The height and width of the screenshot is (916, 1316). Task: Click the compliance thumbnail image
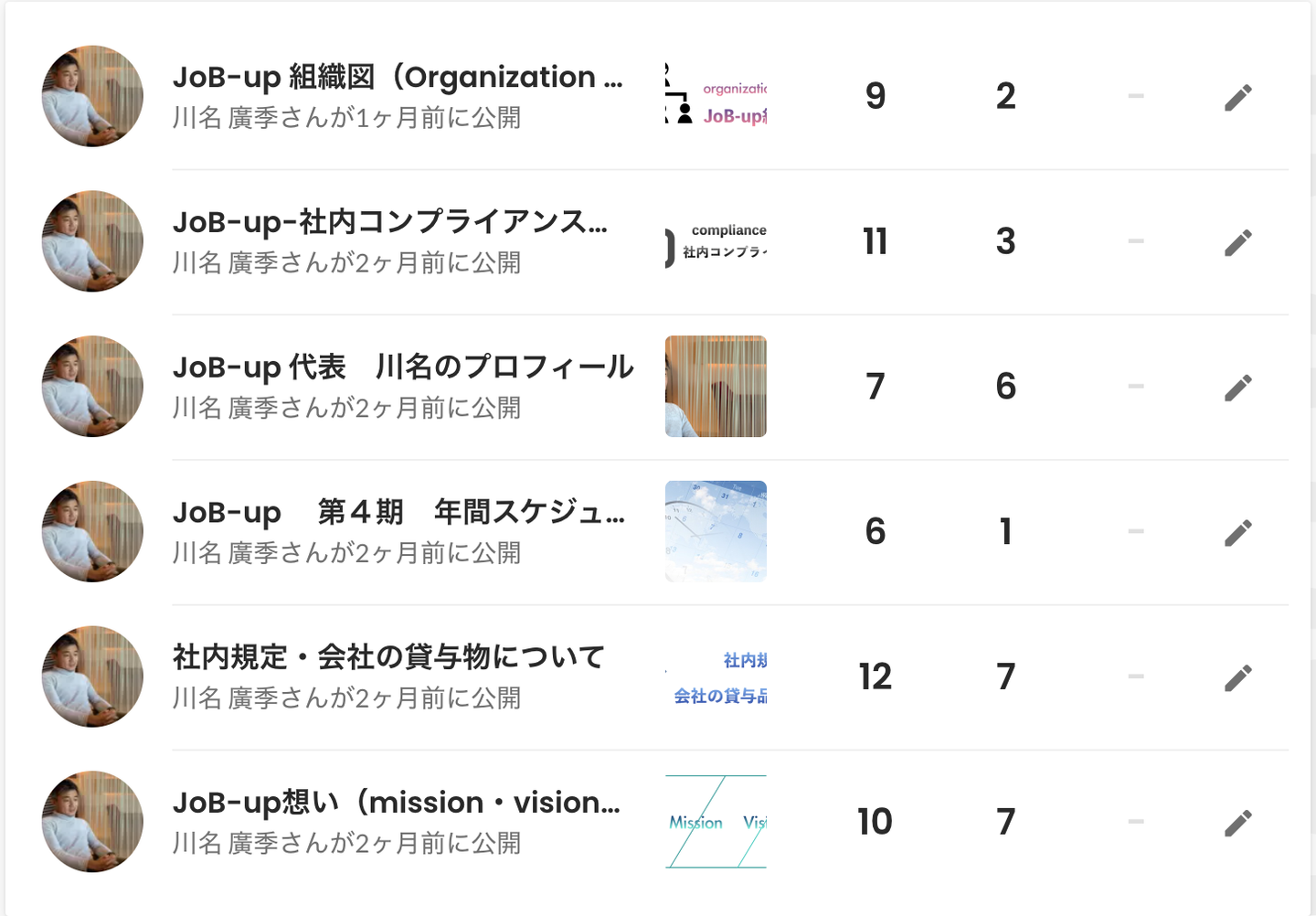pyautogui.click(x=716, y=241)
